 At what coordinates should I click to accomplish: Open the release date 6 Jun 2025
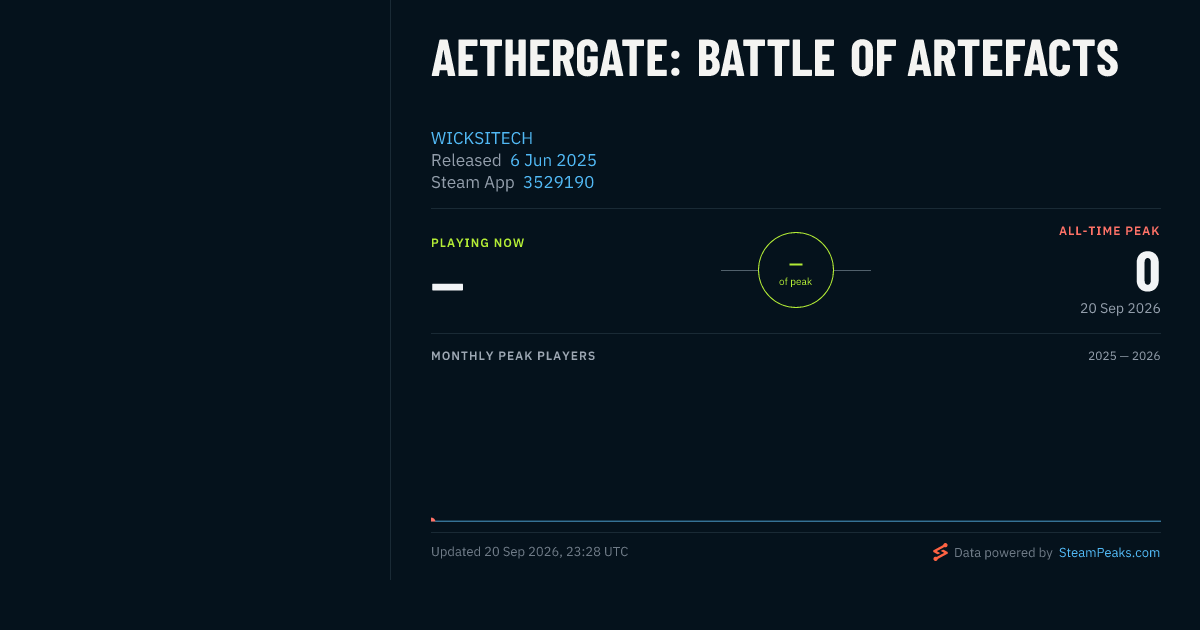(x=553, y=160)
